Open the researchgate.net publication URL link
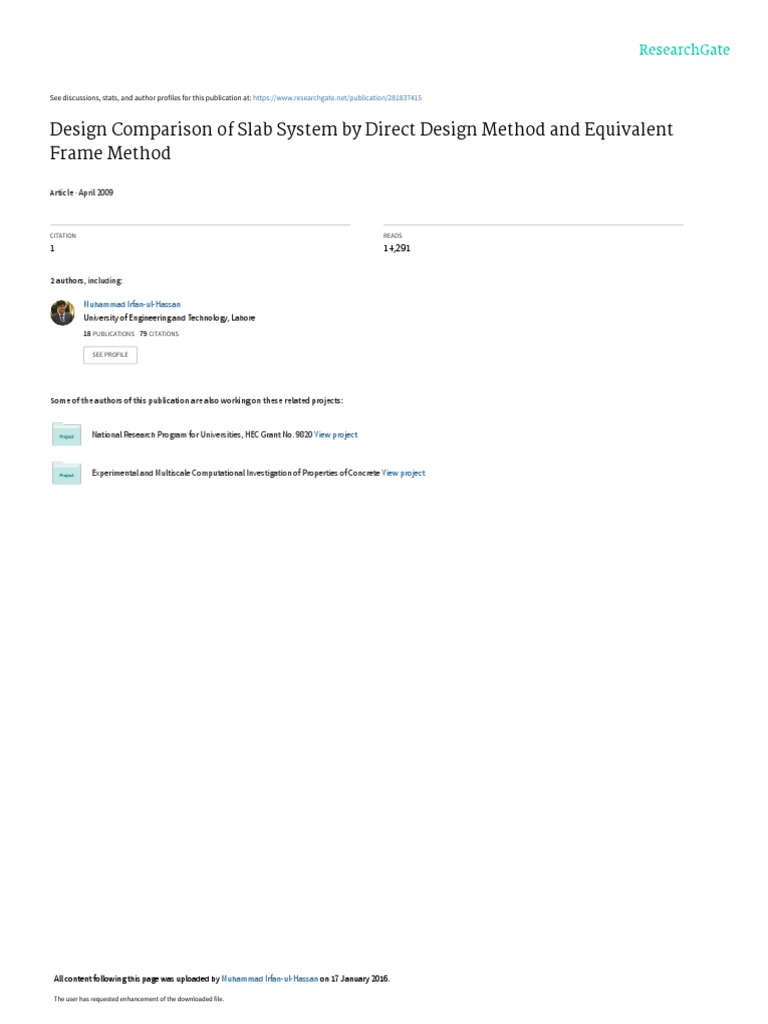 [x=337, y=98]
